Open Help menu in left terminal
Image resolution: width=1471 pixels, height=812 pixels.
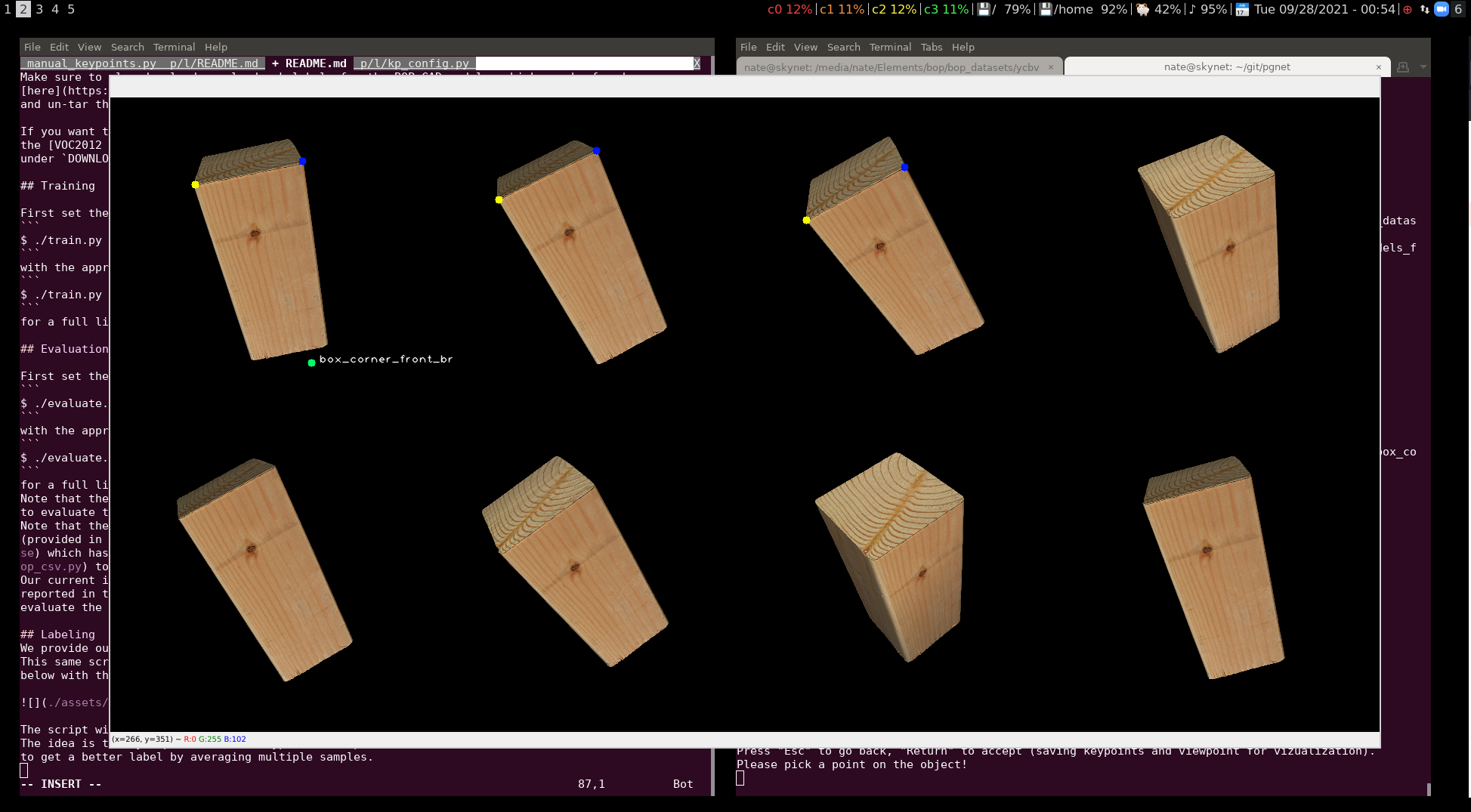coord(216,47)
